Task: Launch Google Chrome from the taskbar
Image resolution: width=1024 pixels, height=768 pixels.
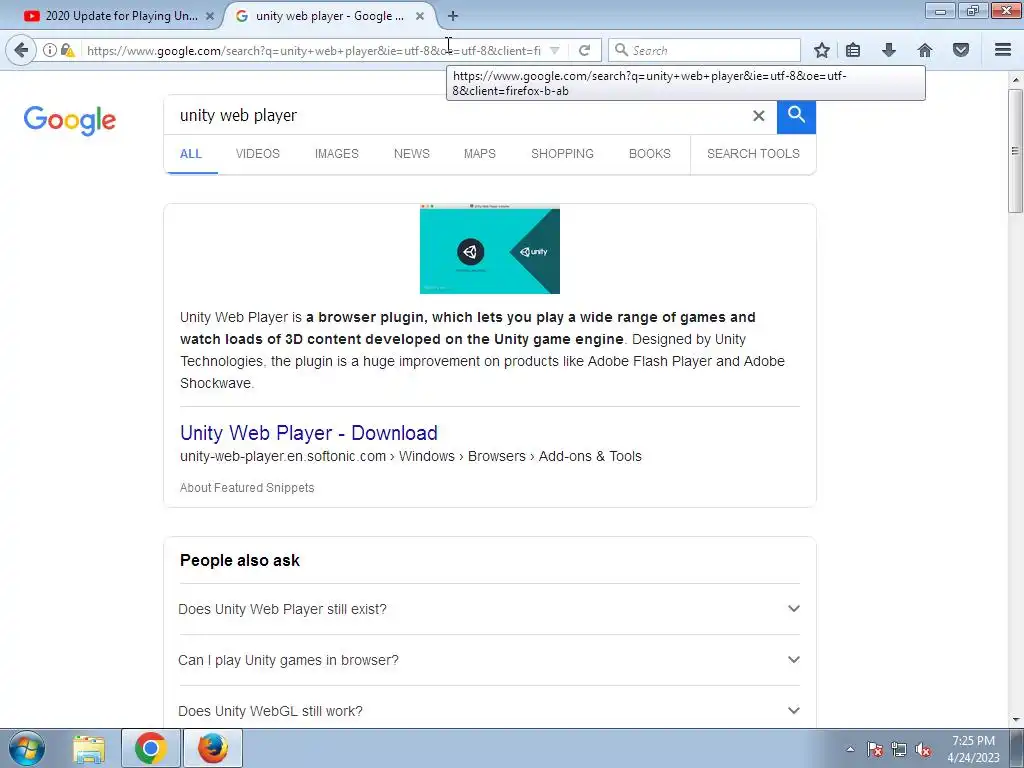Action: [151, 748]
